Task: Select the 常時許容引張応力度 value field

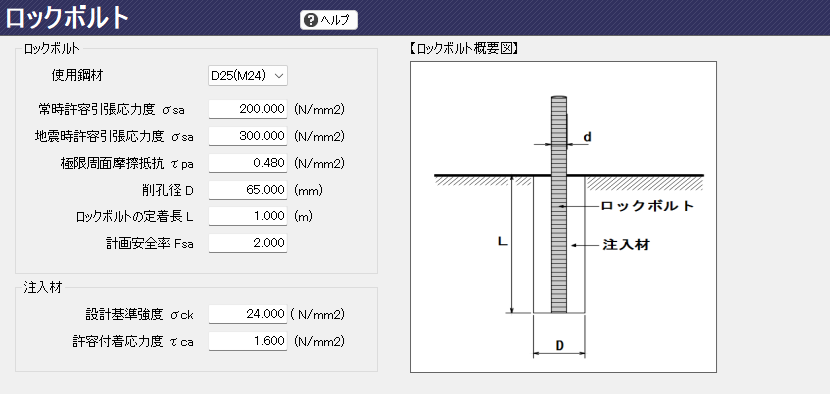Action: 248,110
